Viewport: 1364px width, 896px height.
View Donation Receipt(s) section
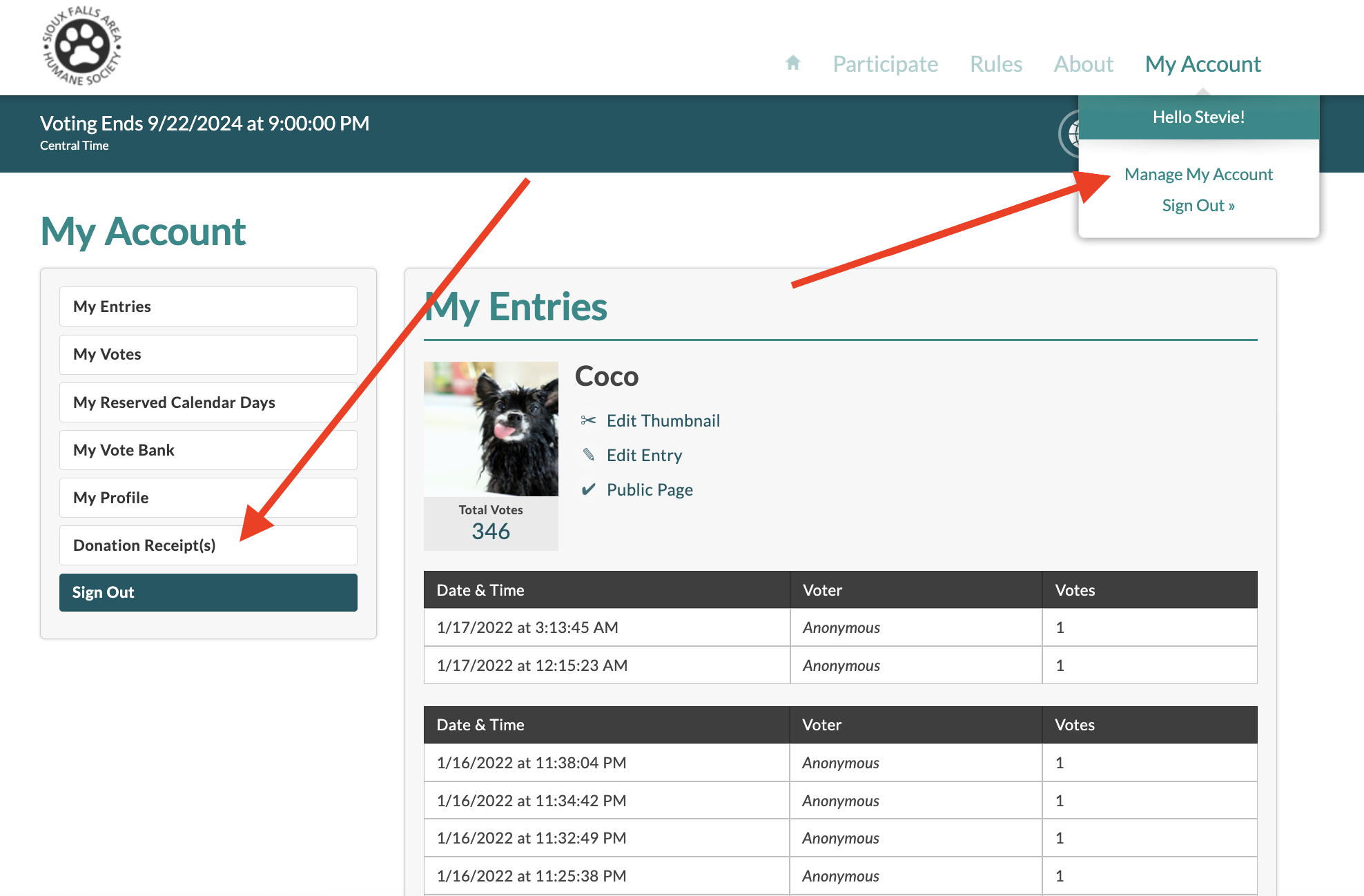[208, 545]
